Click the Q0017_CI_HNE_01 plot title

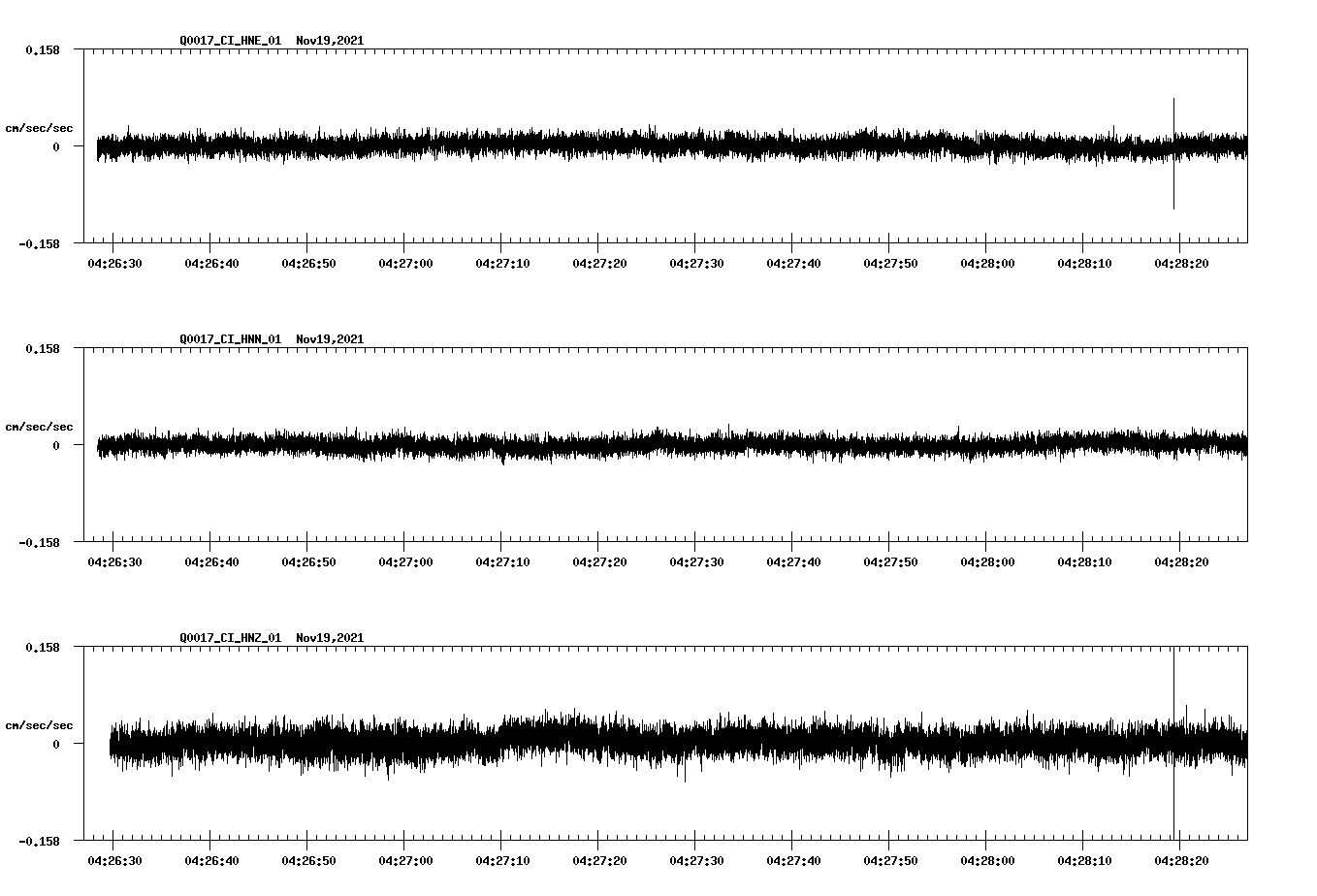click(231, 41)
